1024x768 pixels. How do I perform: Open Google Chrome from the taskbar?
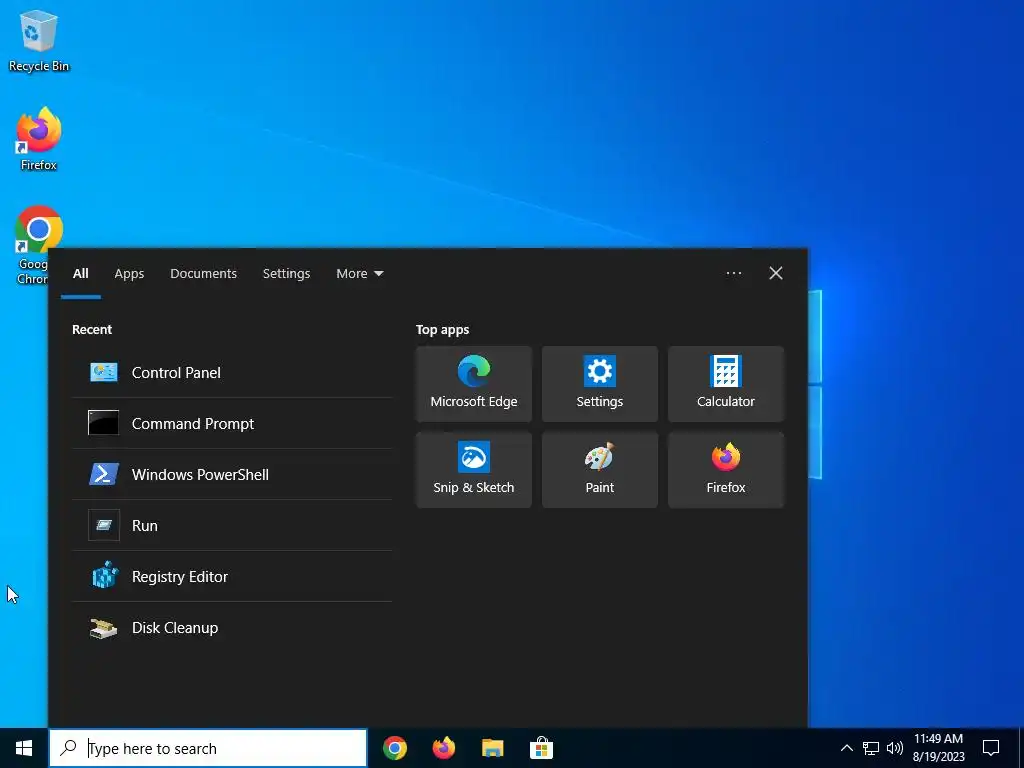tap(395, 748)
